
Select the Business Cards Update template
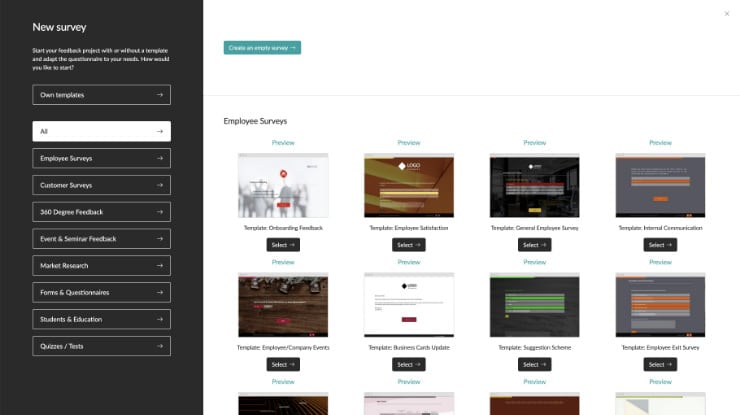coord(409,364)
